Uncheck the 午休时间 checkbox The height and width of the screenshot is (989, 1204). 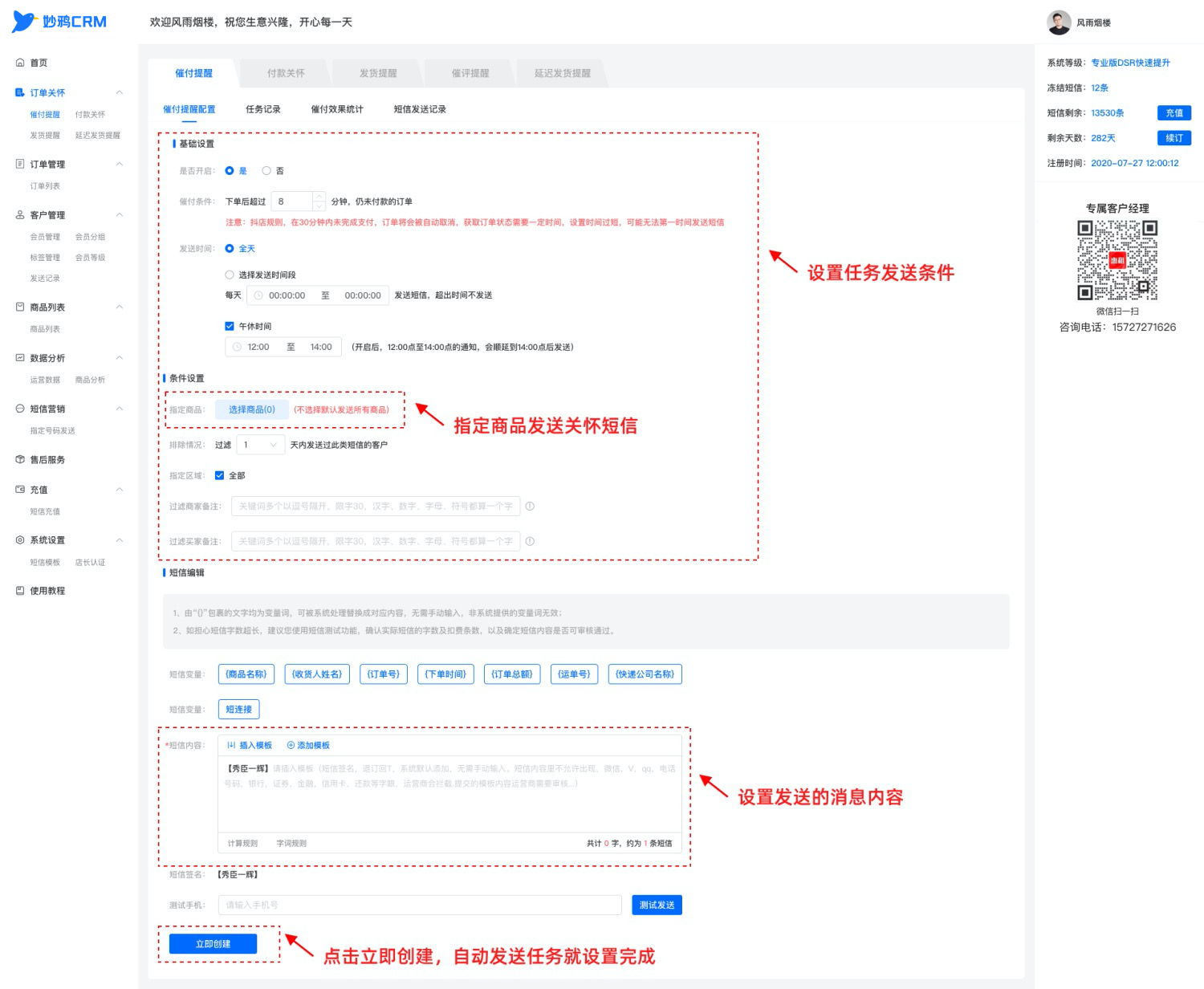(x=230, y=326)
